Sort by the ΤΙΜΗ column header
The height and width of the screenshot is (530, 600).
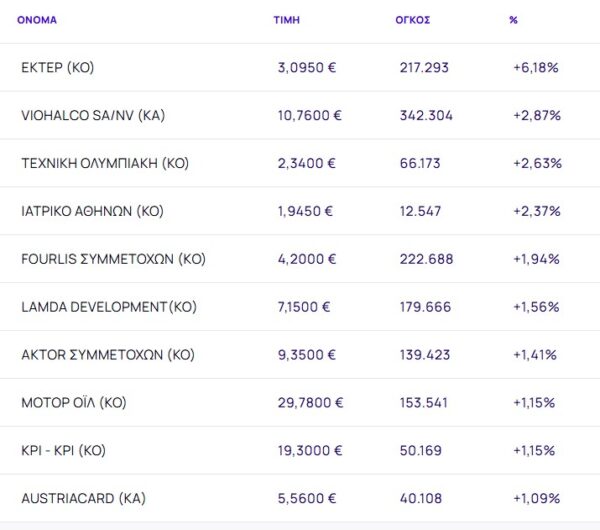(286, 20)
